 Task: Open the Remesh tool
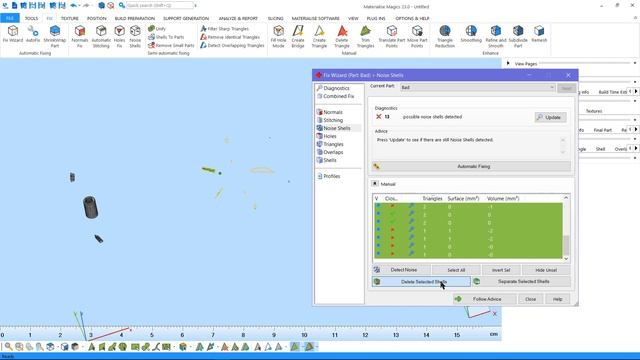point(539,34)
